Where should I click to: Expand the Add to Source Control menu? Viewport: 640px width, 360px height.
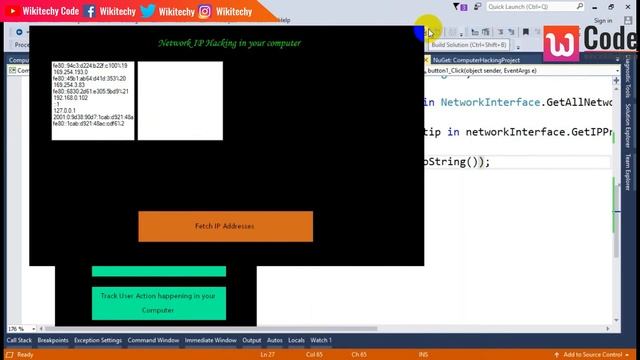point(627,355)
